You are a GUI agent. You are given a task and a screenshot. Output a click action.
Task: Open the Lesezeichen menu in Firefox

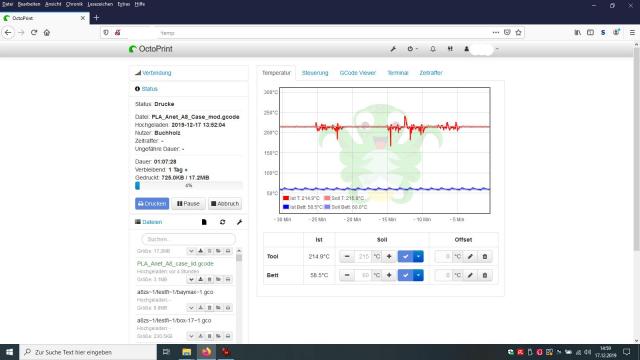[100, 4]
